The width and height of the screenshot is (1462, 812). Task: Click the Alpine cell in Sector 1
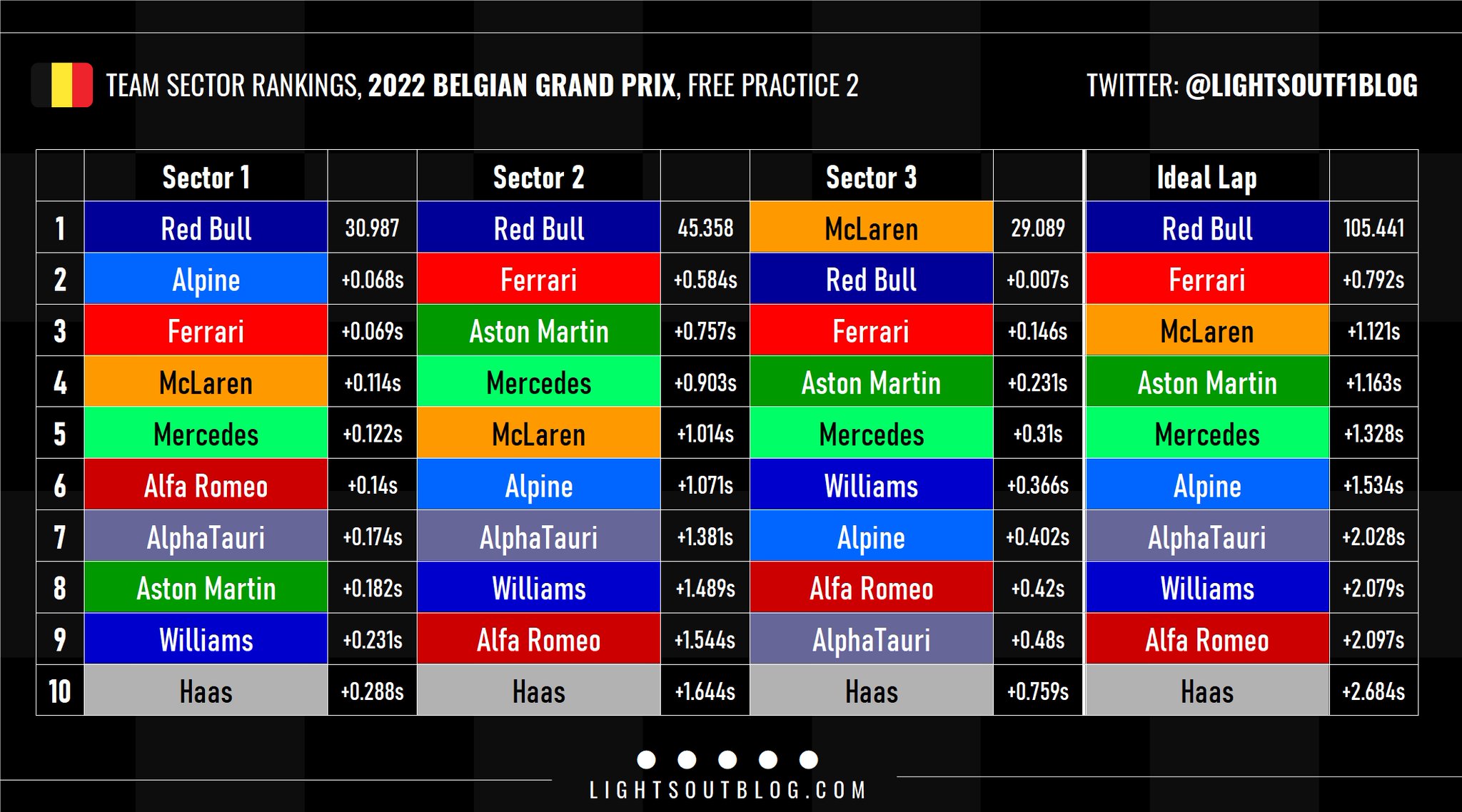[x=206, y=280]
